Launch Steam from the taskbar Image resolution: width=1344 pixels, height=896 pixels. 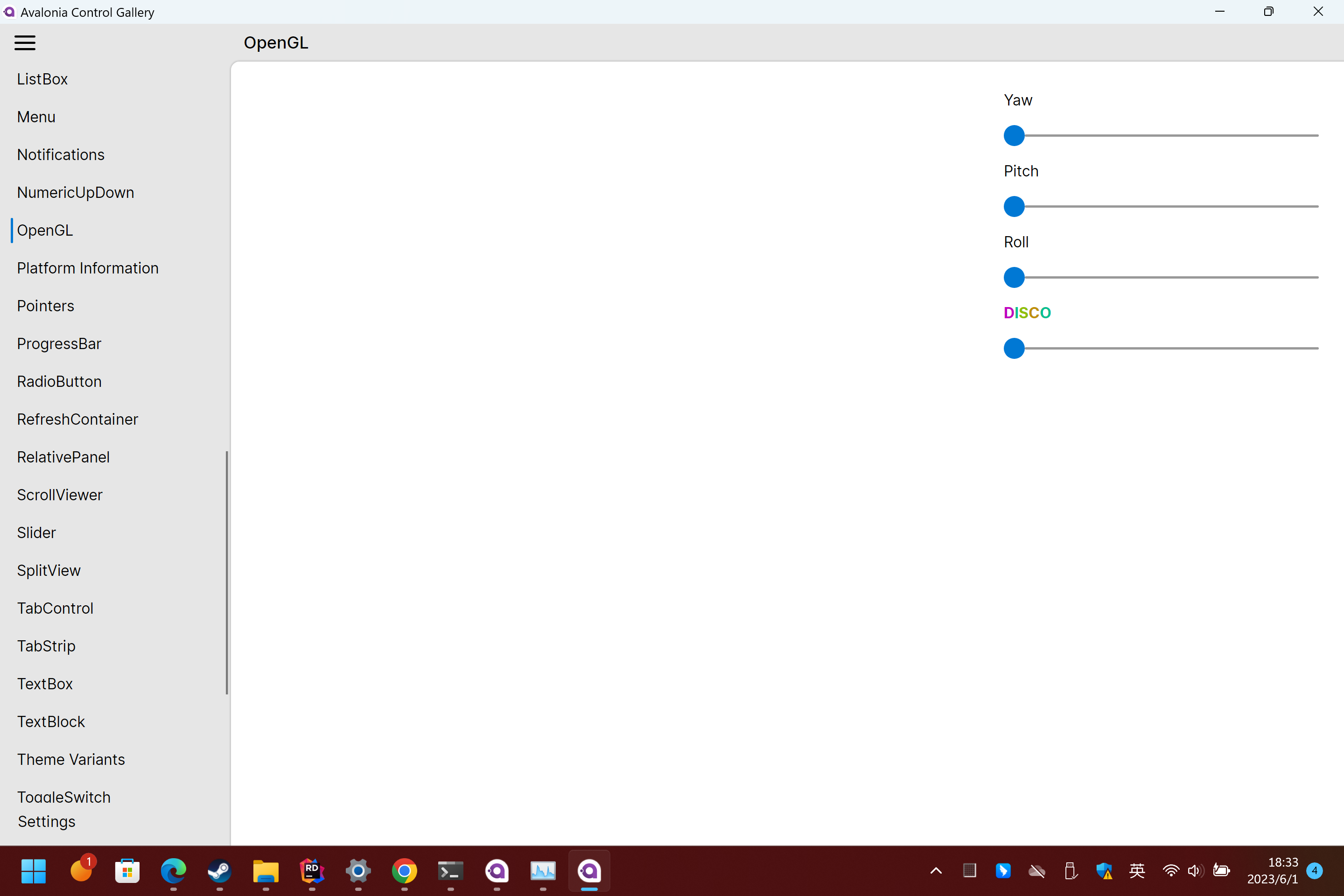click(219, 871)
